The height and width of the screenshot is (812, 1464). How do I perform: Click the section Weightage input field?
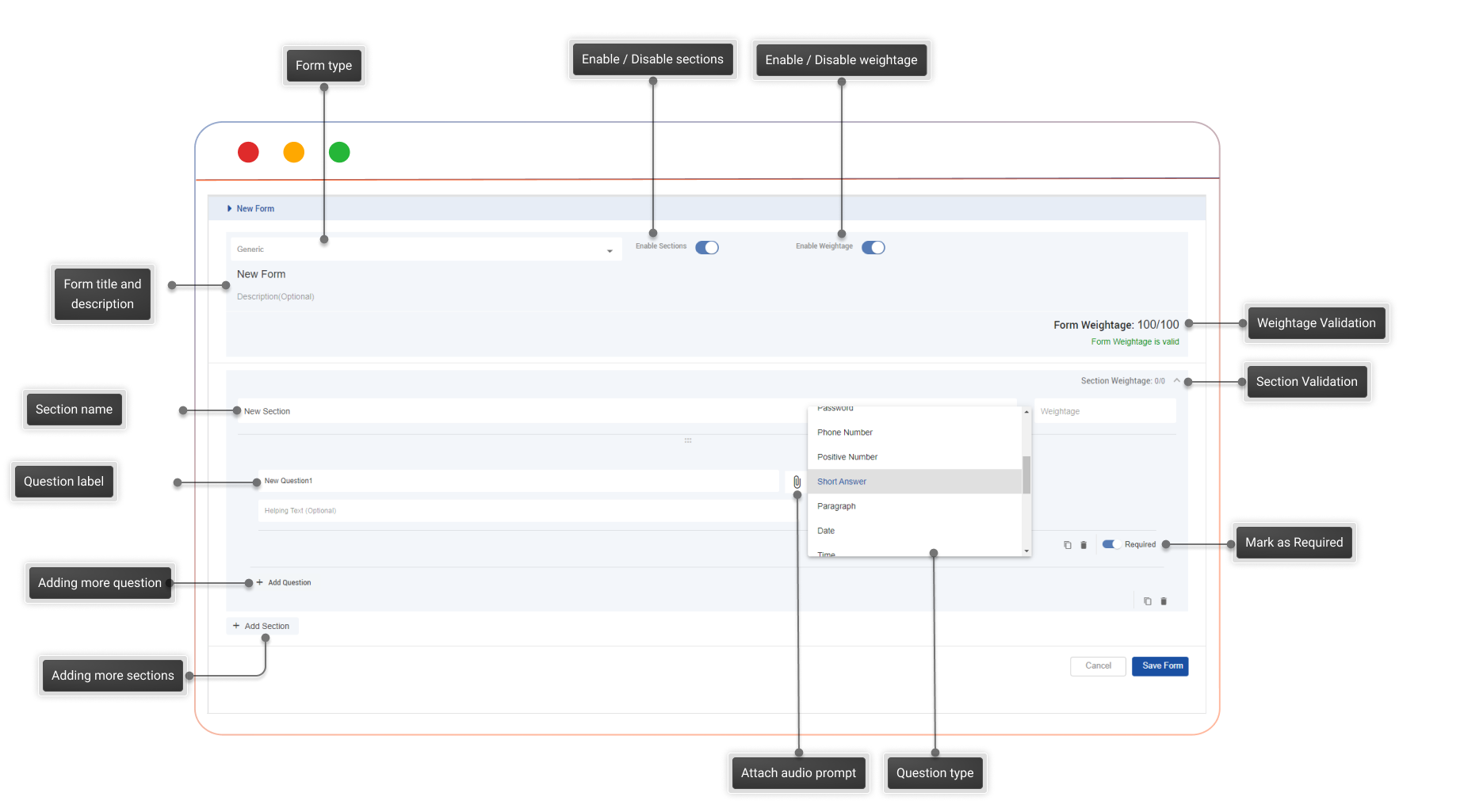(1104, 411)
